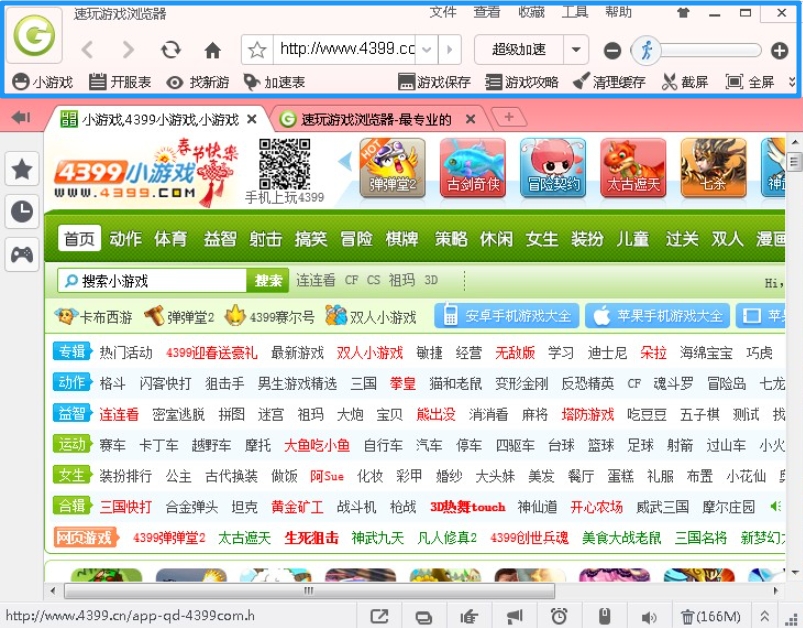Open the 帮助 menu
Image resolution: width=803 pixels, height=628 pixels.
coord(619,11)
